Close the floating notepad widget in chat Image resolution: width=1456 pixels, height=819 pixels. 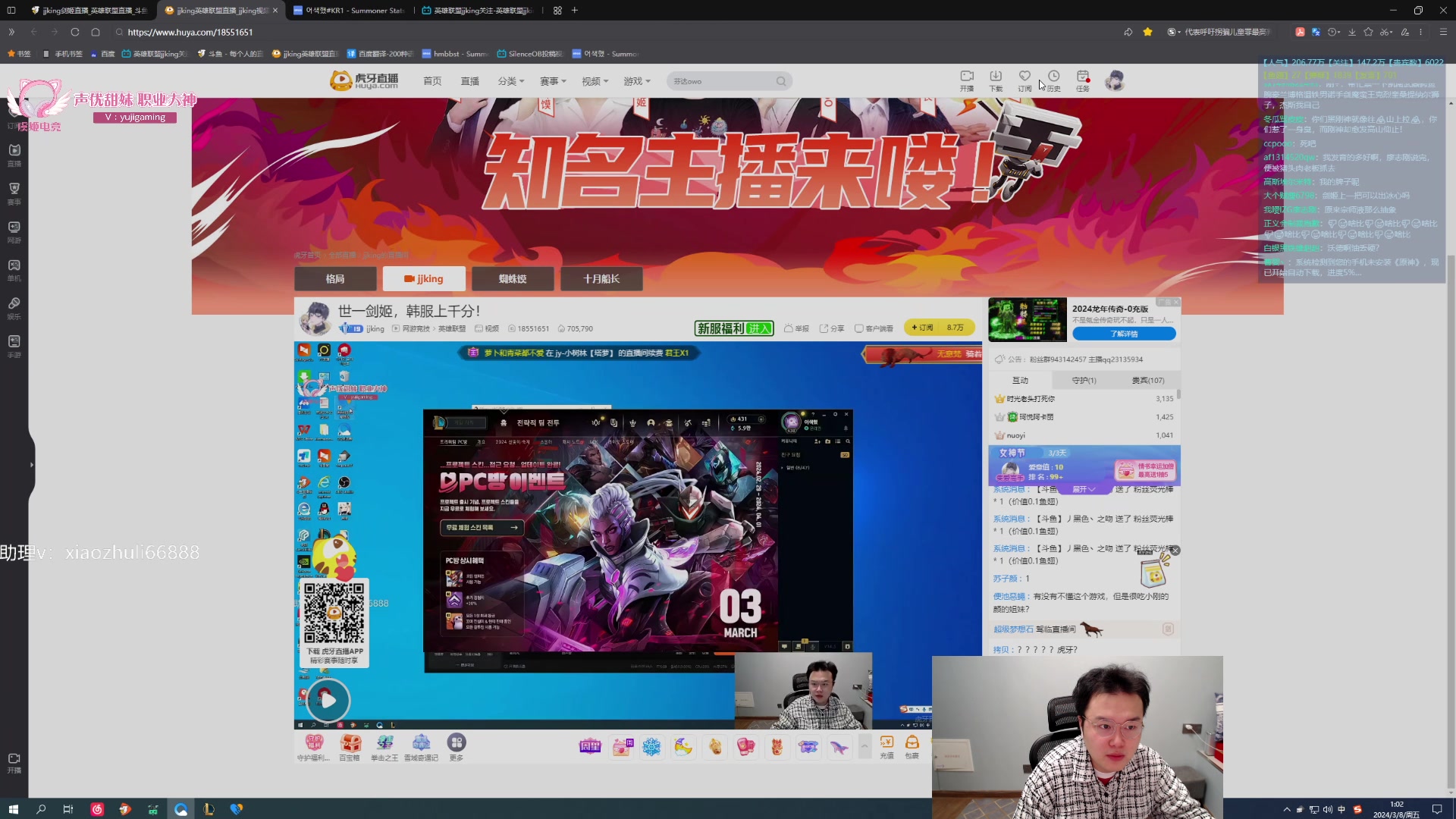(1175, 551)
